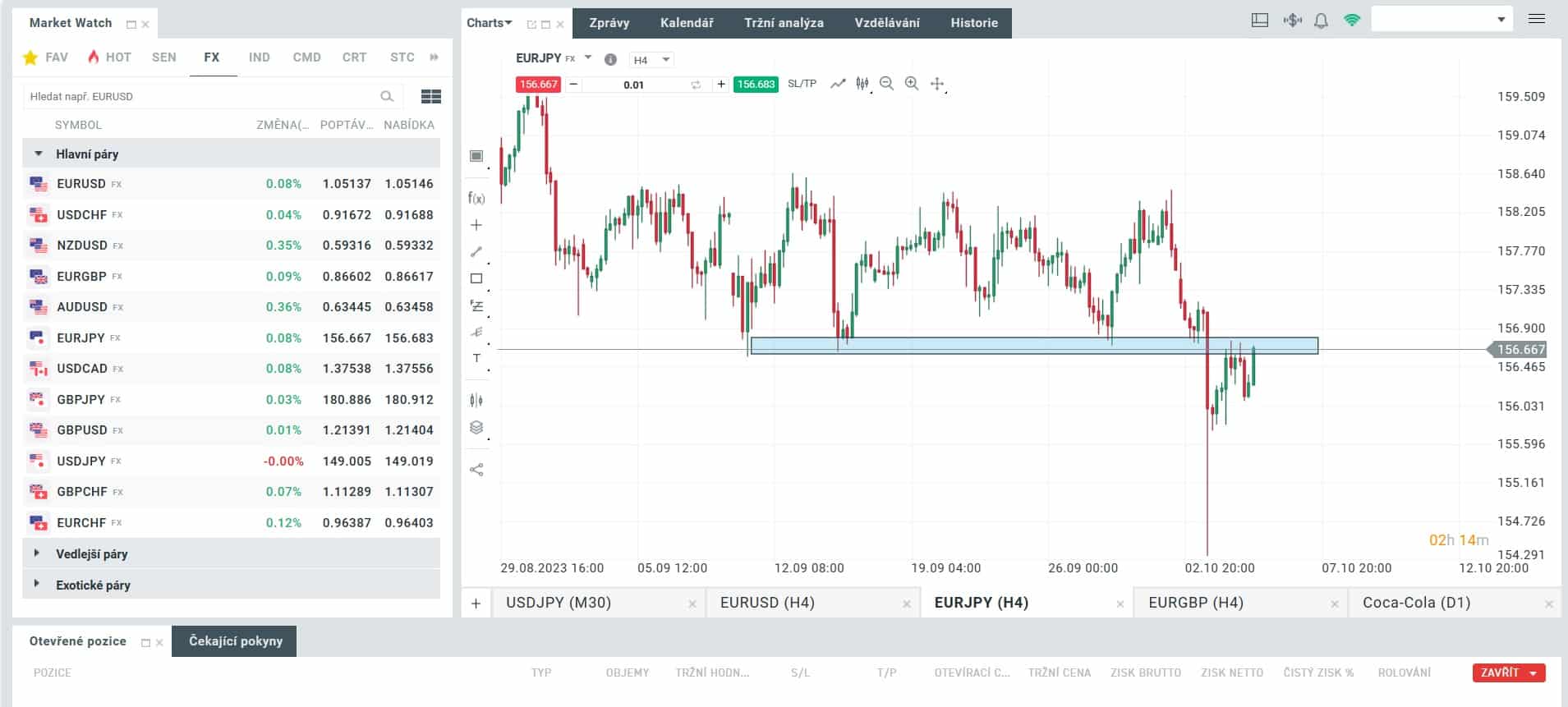The height and width of the screenshot is (707, 1568).
Task: Click the symbol search field
Action: [x=201, y=97]
